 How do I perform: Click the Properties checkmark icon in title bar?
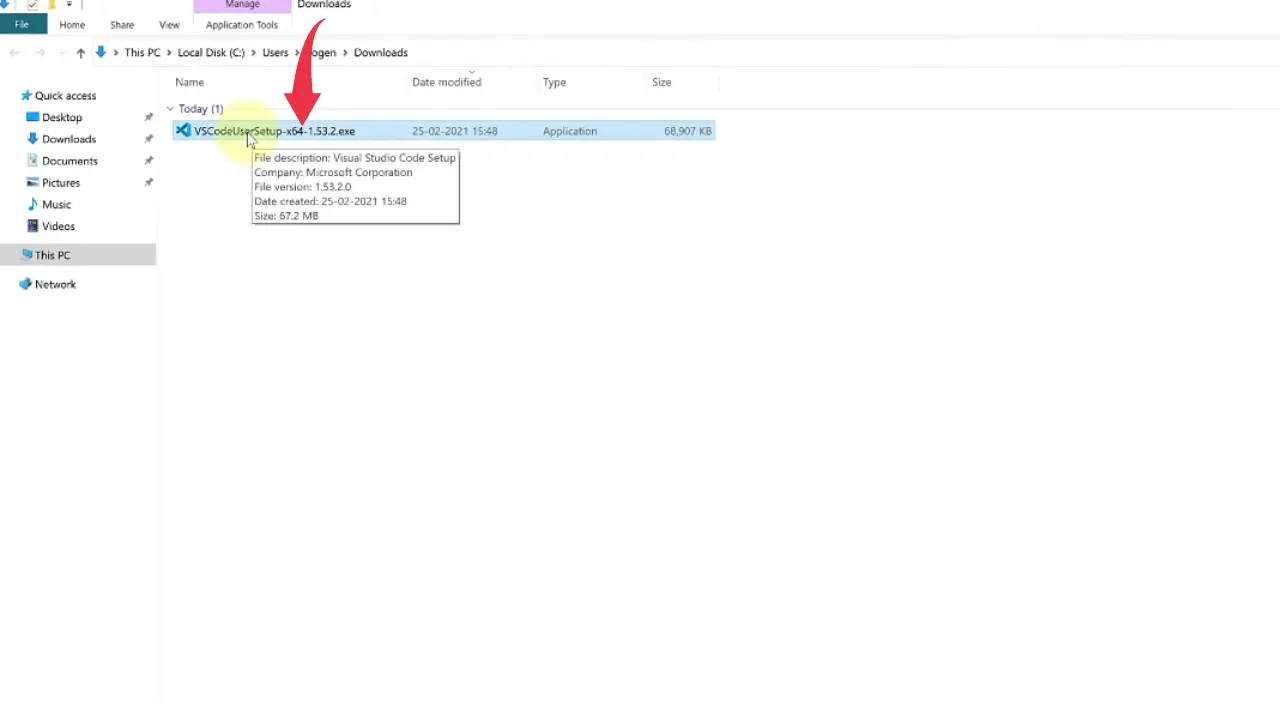[32, 5]
